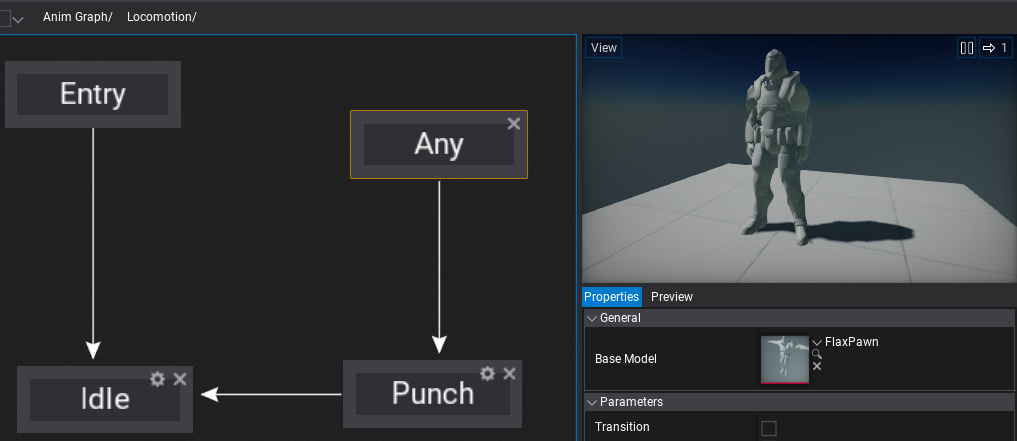Select the Properties tab

pos(612,296)
